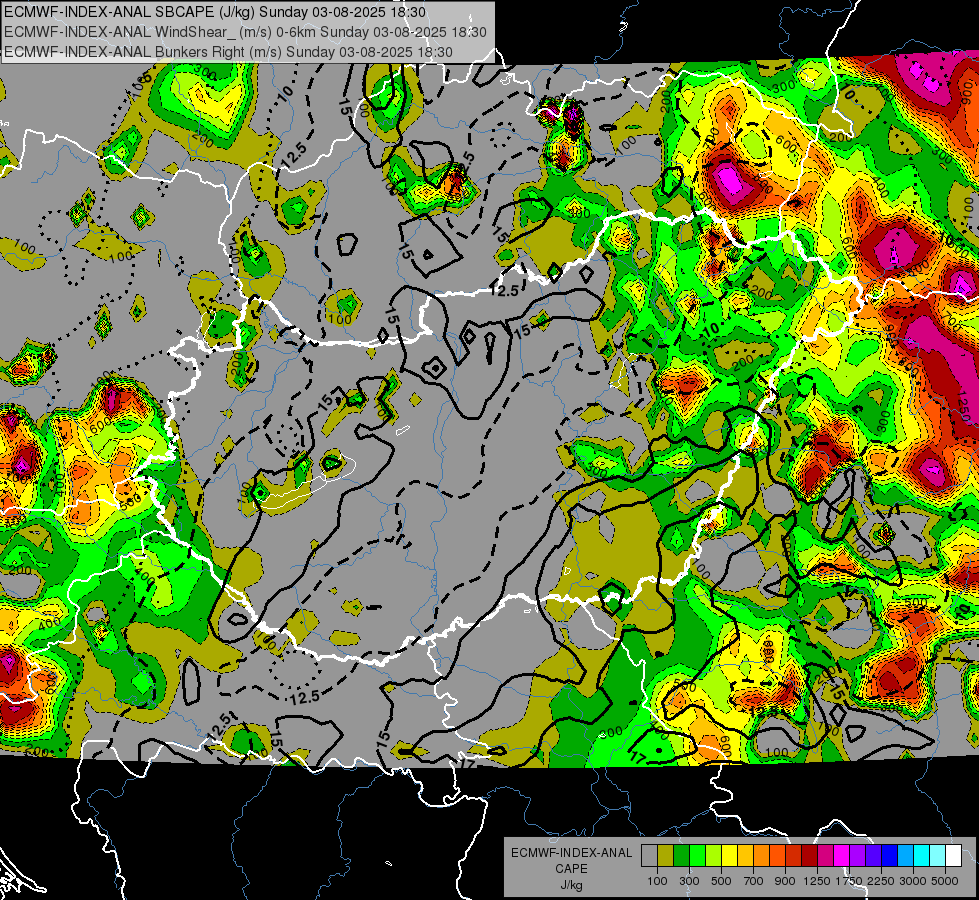This screenshot has height=900, width=979.
Task: Click the cyan legend swatch
Action: 921,855
